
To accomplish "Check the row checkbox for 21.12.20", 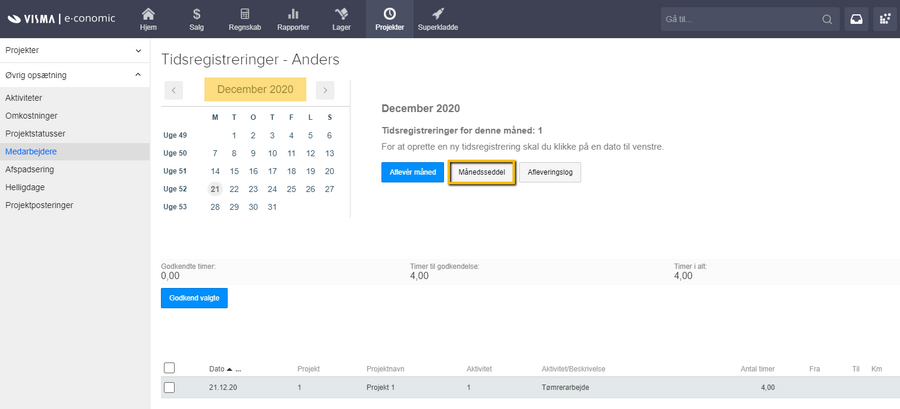I will tap(169, 387).
